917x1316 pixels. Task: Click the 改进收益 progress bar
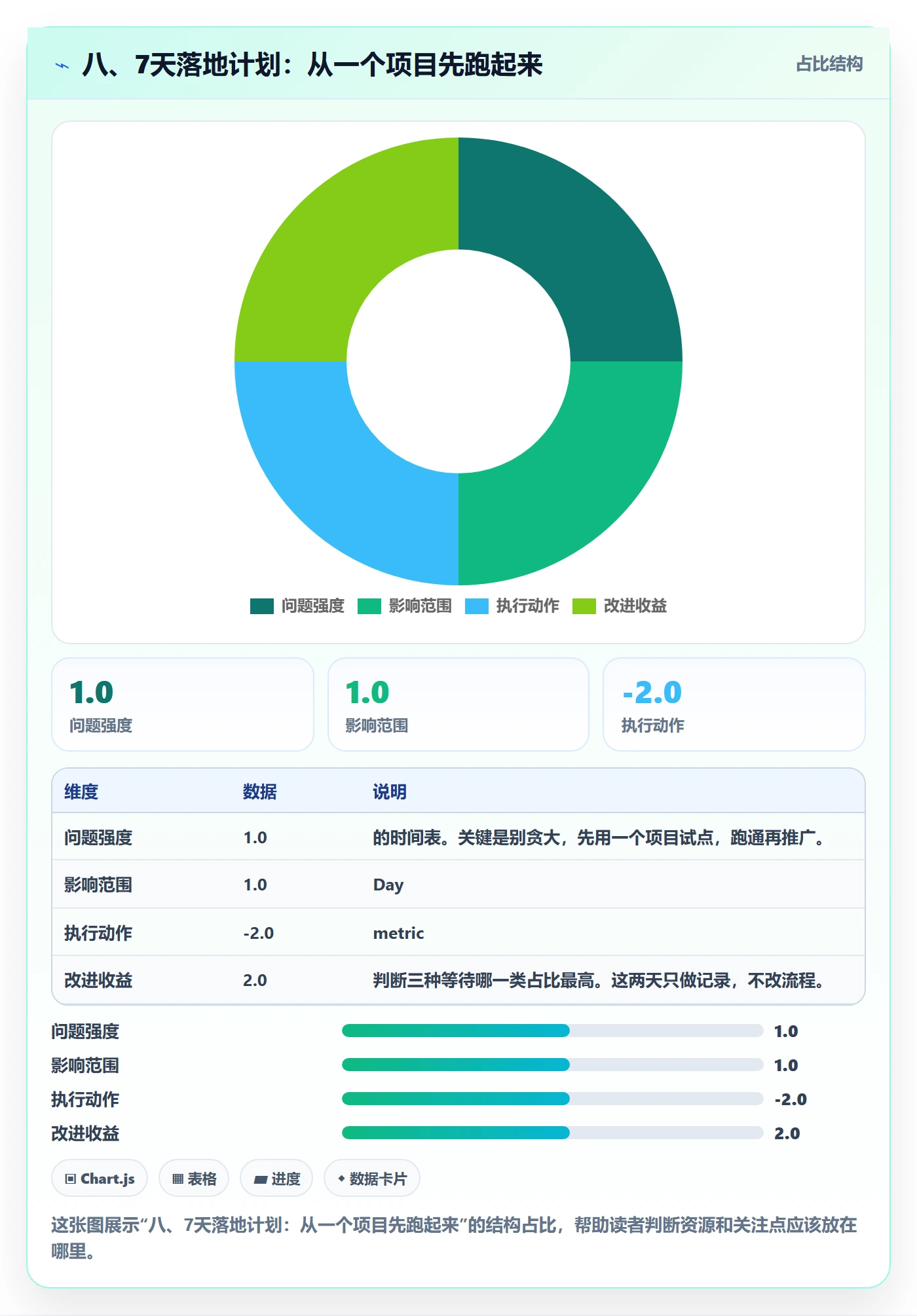pyautogui.click(x=552, y=1133)
